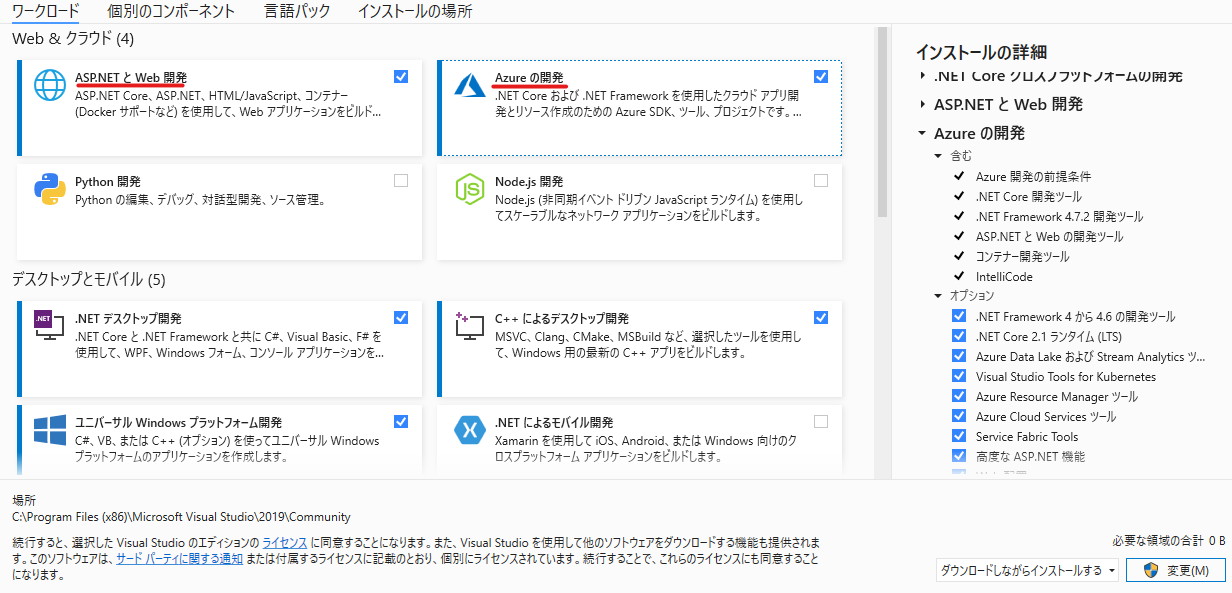The width and height of the screenshot is (1232, 593).
Task: Uncheck the ASP.NET と Web 開発 workload checkbox
Action: (401, 76)
